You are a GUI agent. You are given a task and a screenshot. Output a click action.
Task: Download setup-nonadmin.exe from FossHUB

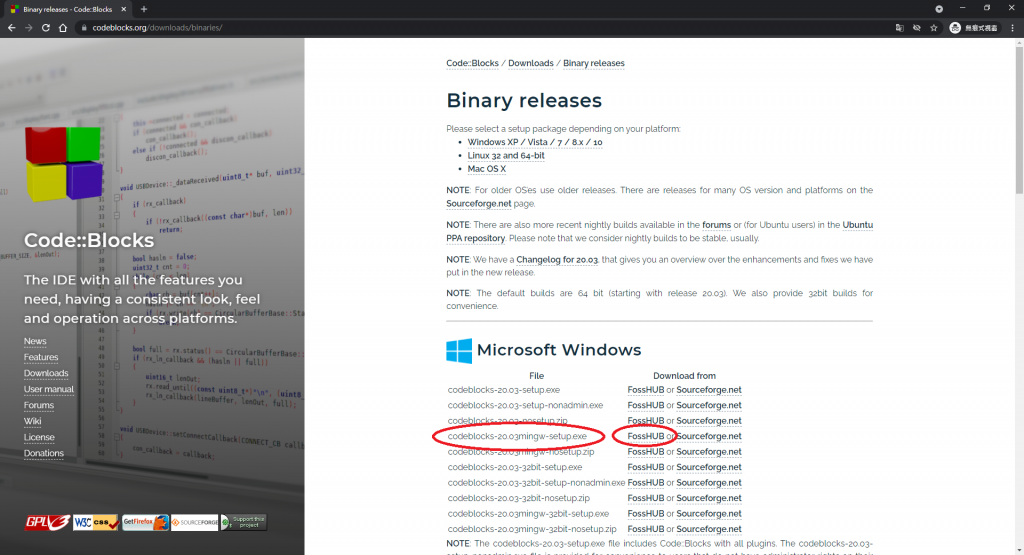(x=646, y=405)
